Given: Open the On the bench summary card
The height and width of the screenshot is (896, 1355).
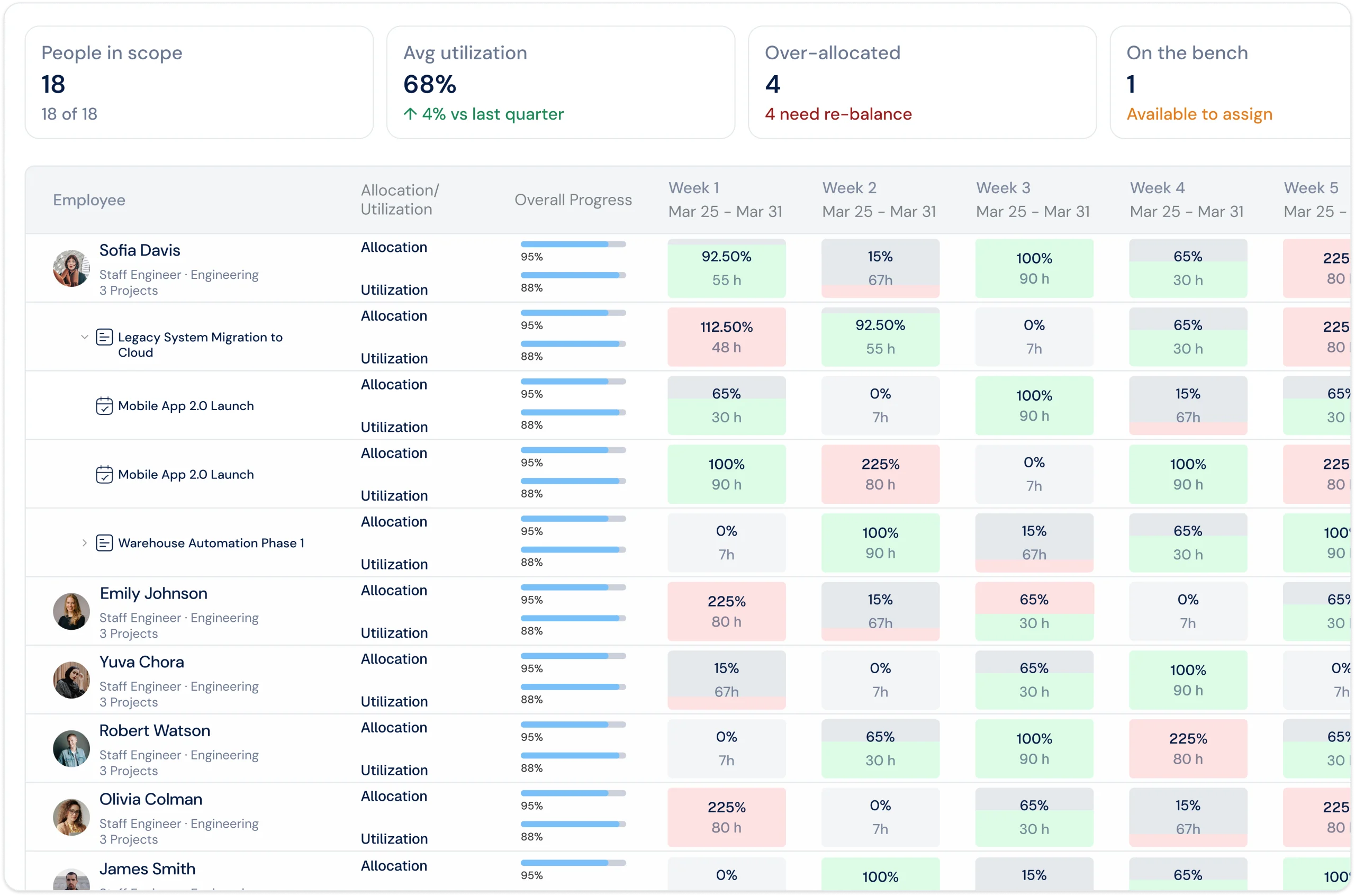Looking at the screenshot, I should coord(1232,82).
